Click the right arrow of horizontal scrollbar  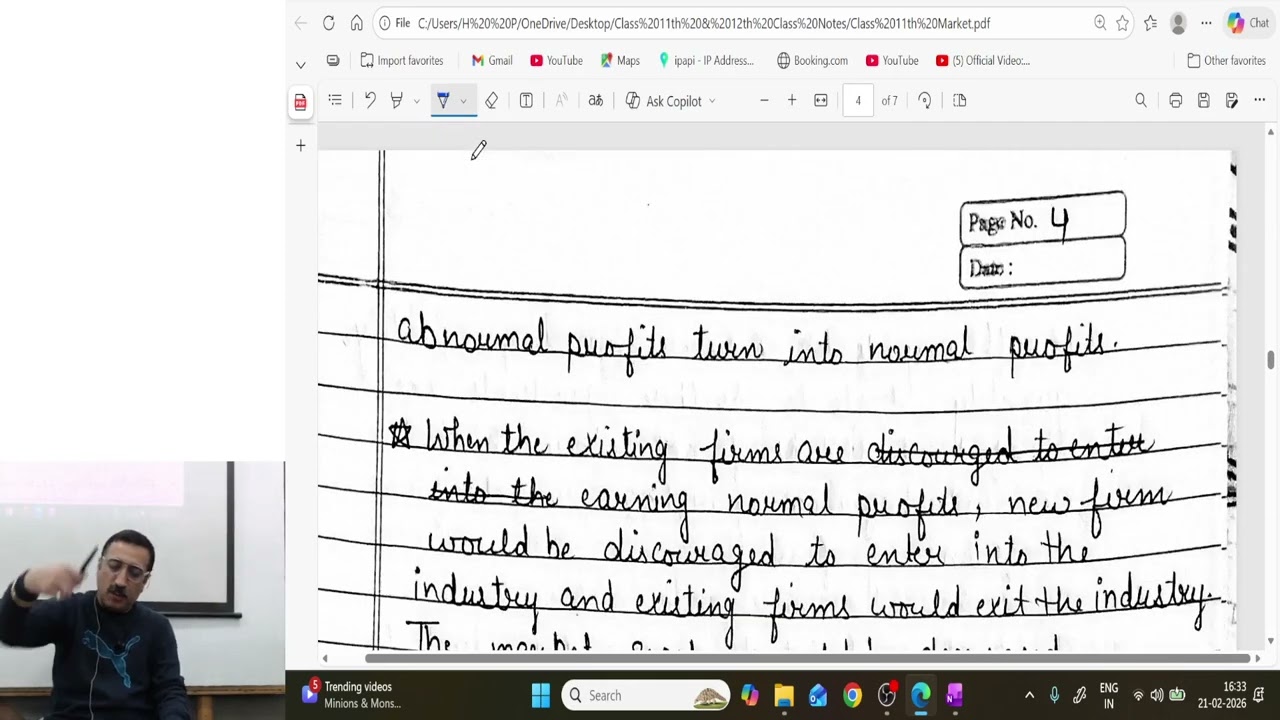point(1258,658)
